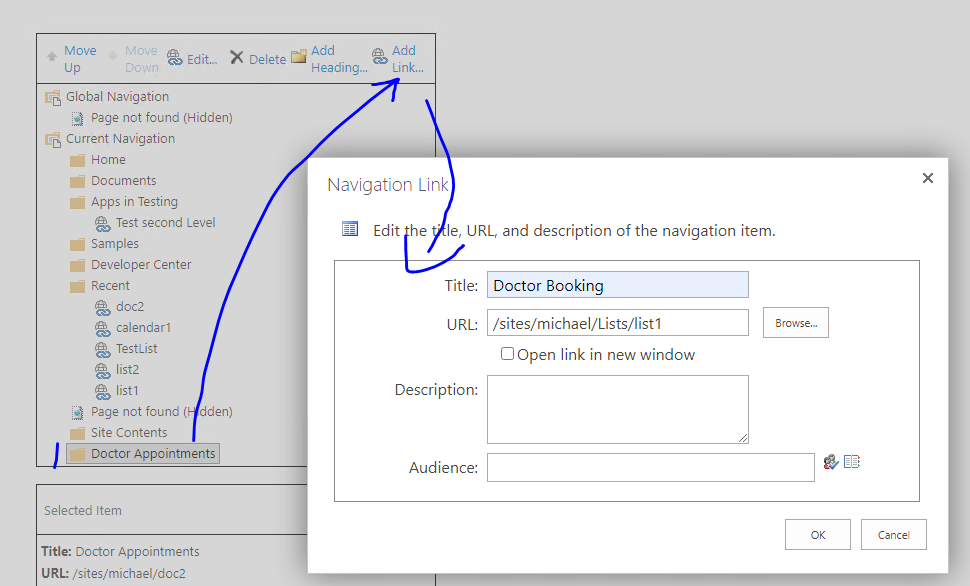Click the Doctor Appointments folder icon
This screenshot has width=970, height=586.
coord(77,455)
